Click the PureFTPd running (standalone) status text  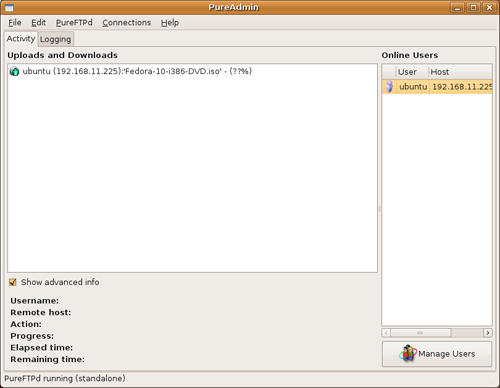[x=65, y=378]
